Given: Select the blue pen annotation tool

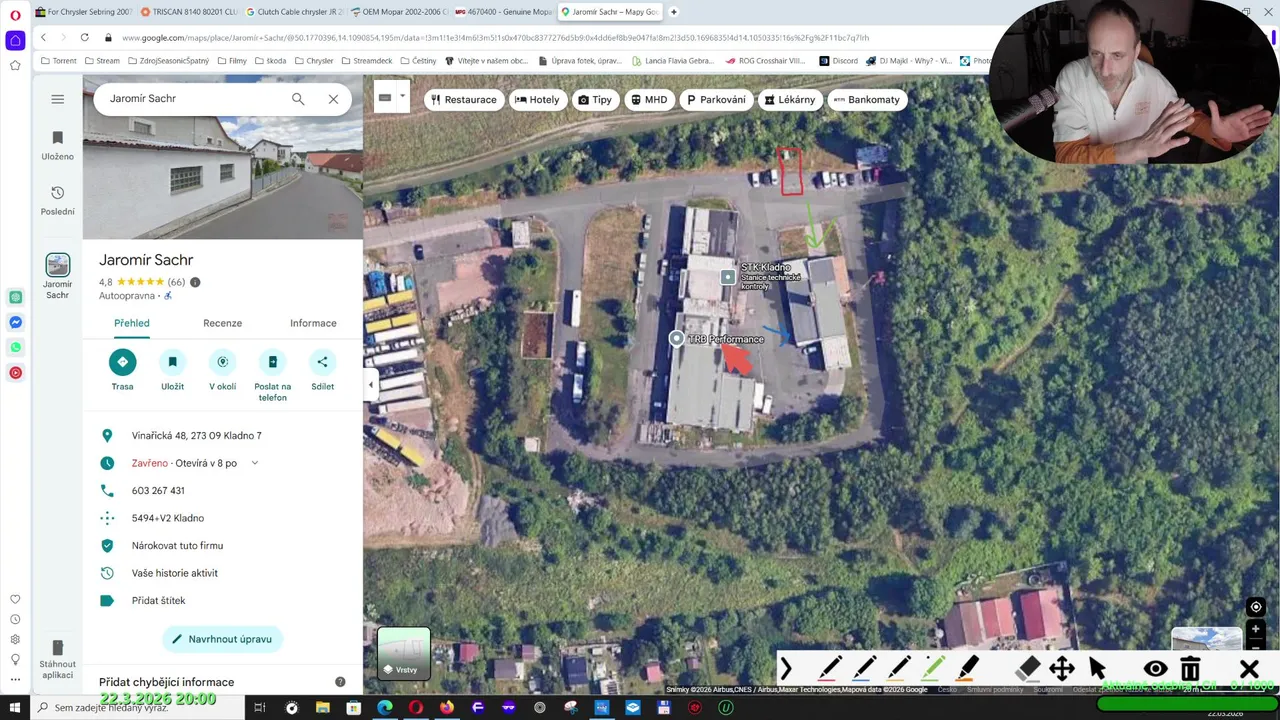Looking at the screenshot, I should (x=864, y=669).
